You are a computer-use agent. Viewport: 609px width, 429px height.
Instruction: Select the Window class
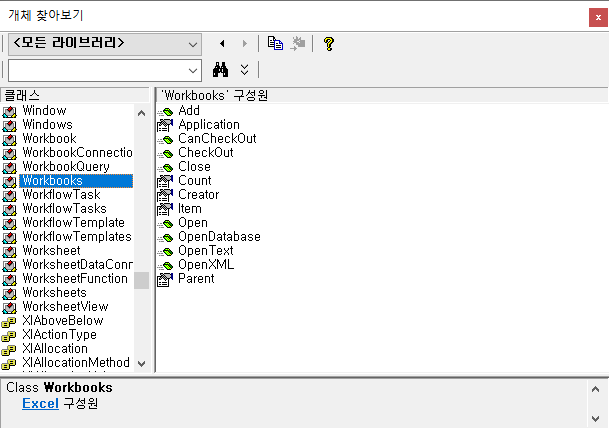point(44,111)
